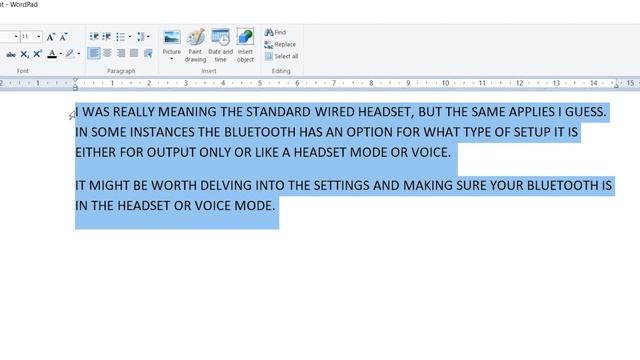This screenshot has width=640, height=360.
Task: Insert a Paint drawing
Action: [x=196, y=46]
